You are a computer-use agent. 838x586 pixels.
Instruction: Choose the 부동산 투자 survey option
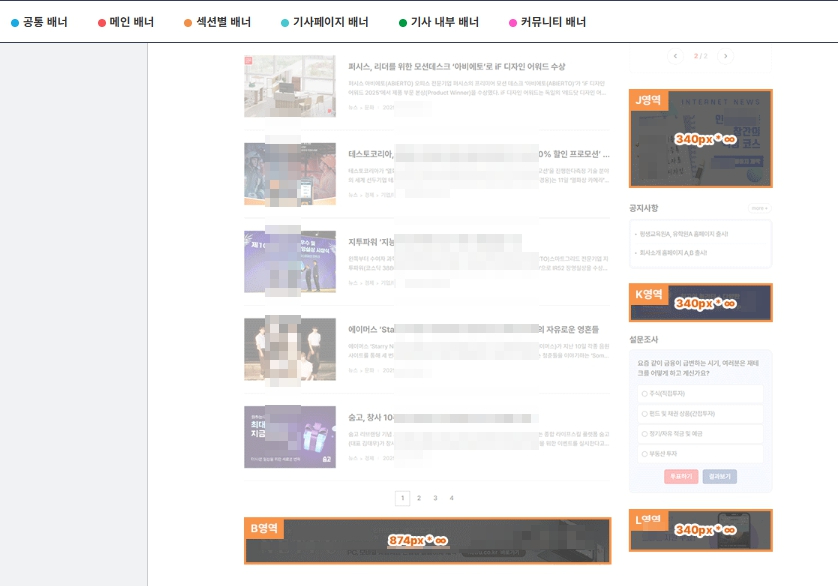click(x=701, y=454)
